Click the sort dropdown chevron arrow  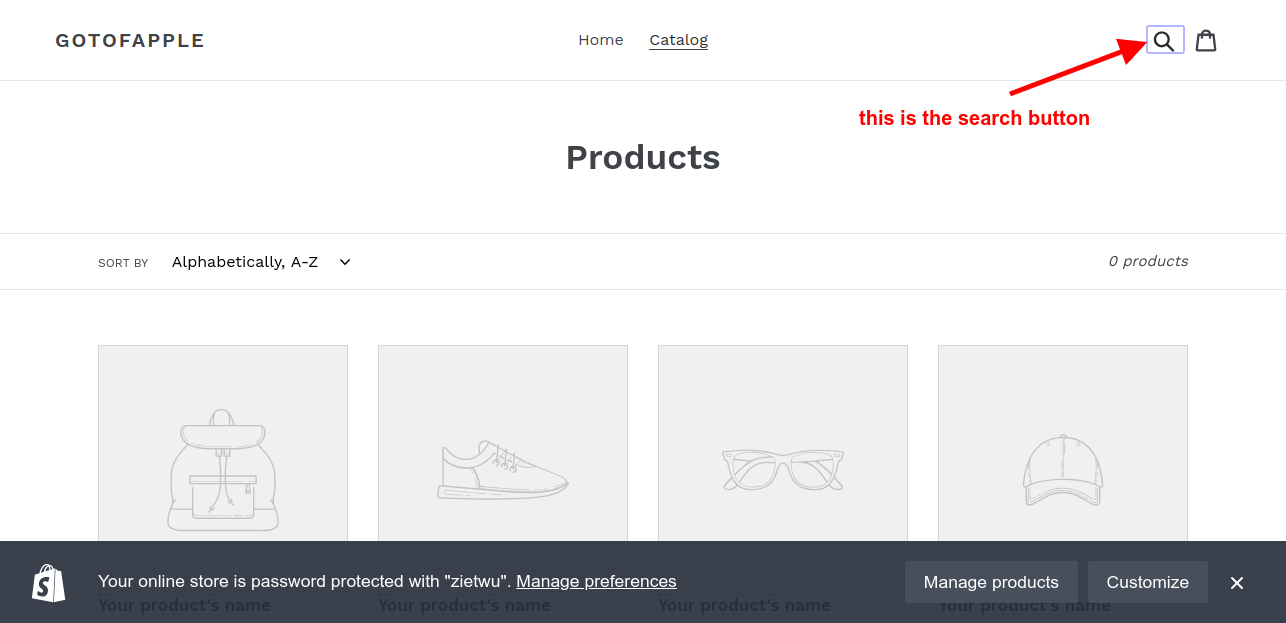(x=344, y=261)
